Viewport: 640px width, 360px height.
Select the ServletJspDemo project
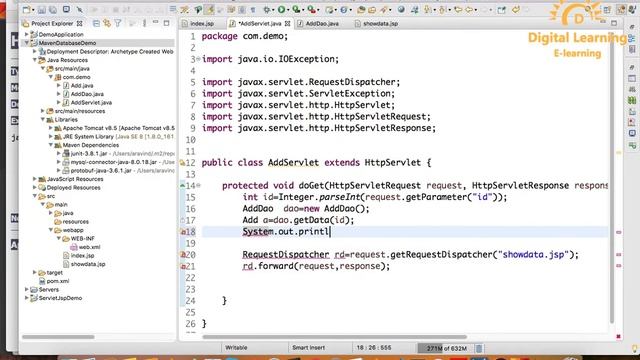(60, 298)
